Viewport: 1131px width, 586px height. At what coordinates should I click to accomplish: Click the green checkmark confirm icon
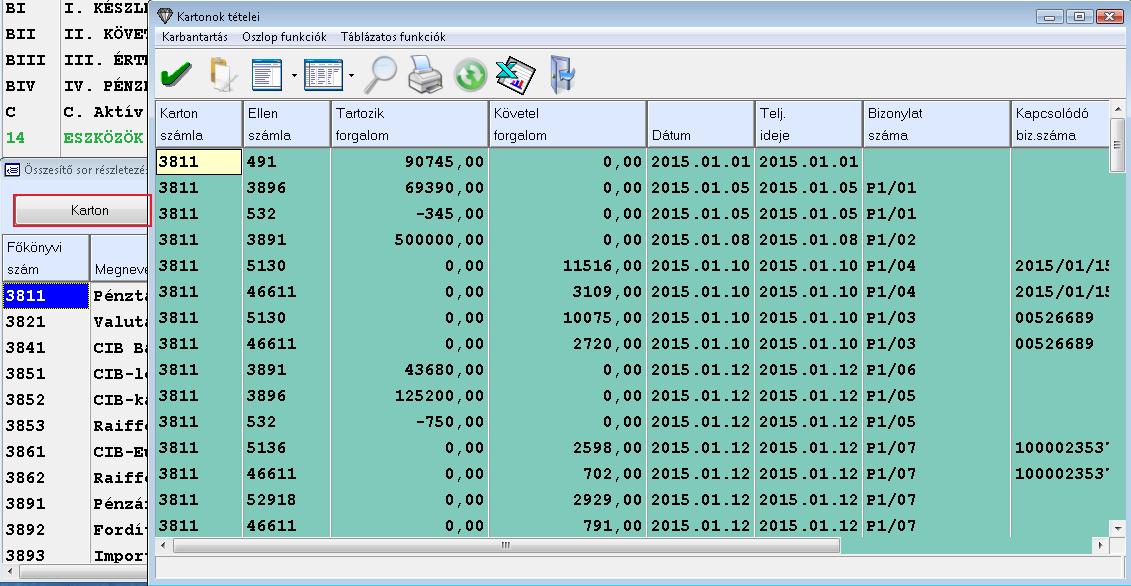(x=177, y=75)
